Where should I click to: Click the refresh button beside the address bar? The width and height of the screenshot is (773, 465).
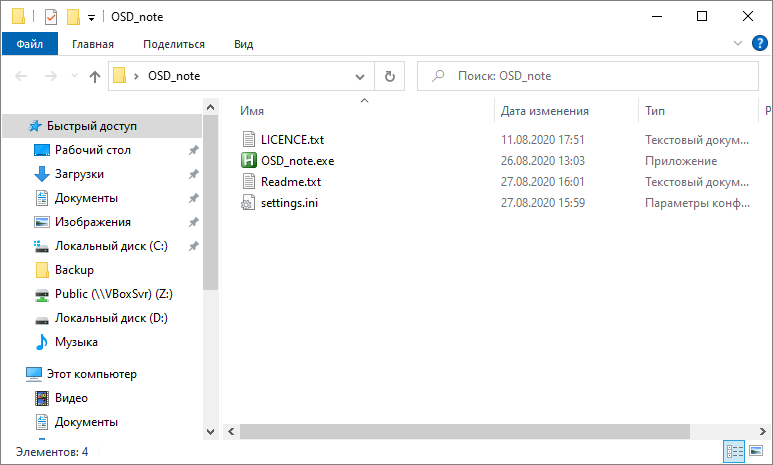pyautogui.click(x=389, y=76)
